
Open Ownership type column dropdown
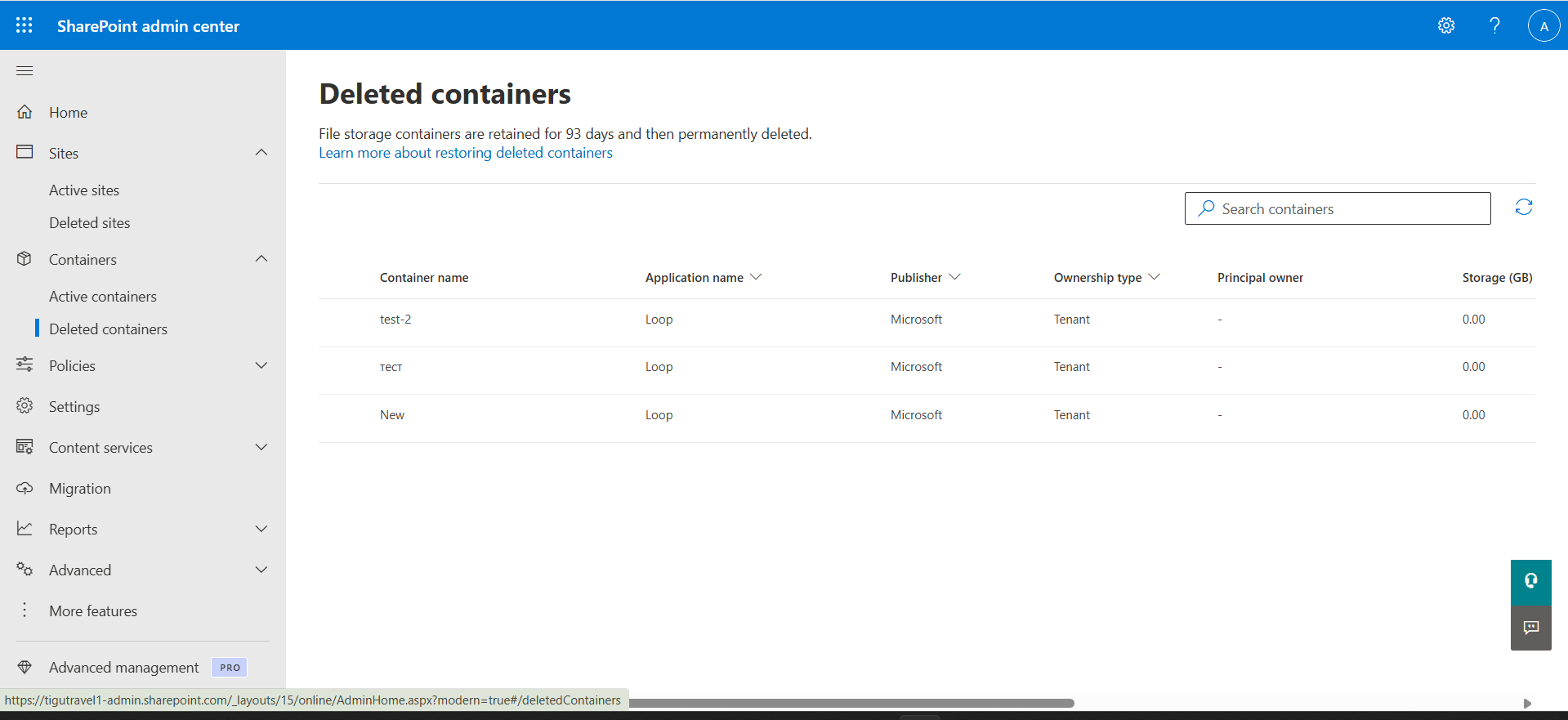[1154, 277]
